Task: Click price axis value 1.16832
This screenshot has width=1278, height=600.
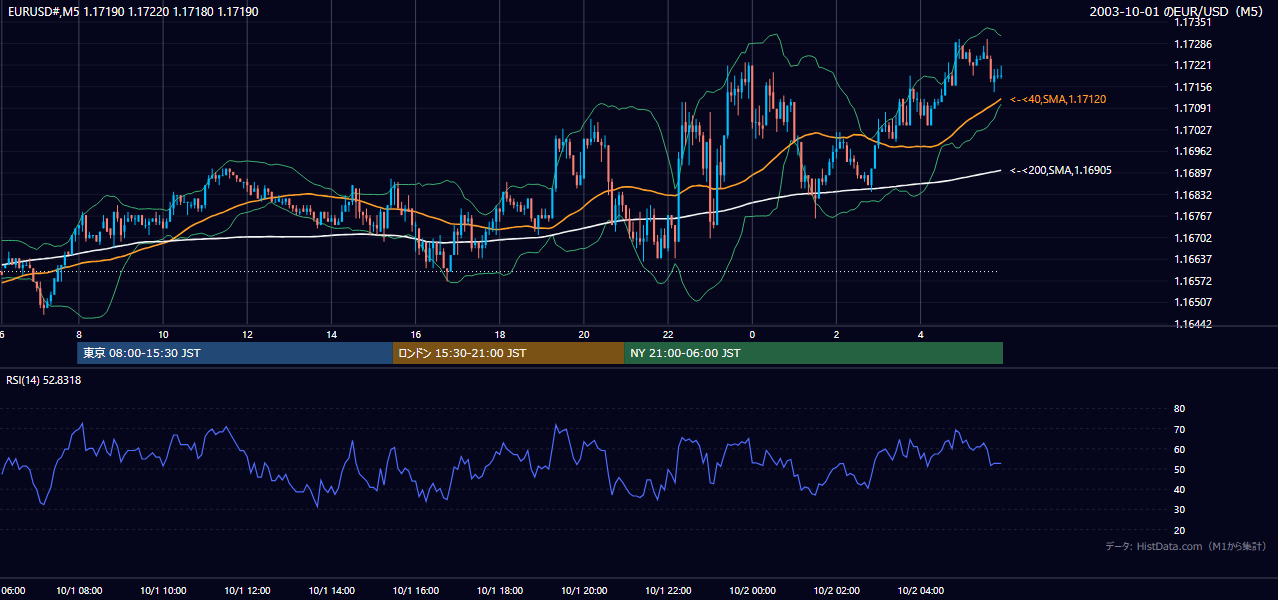Action: [x=1193, y=195]
